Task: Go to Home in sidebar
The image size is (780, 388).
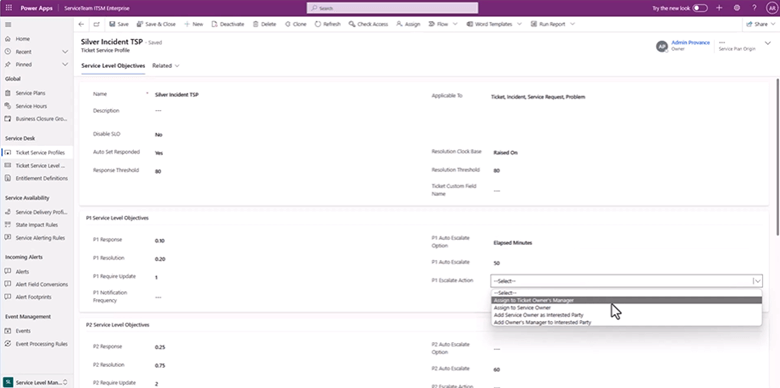Action: tap(23, 39)
